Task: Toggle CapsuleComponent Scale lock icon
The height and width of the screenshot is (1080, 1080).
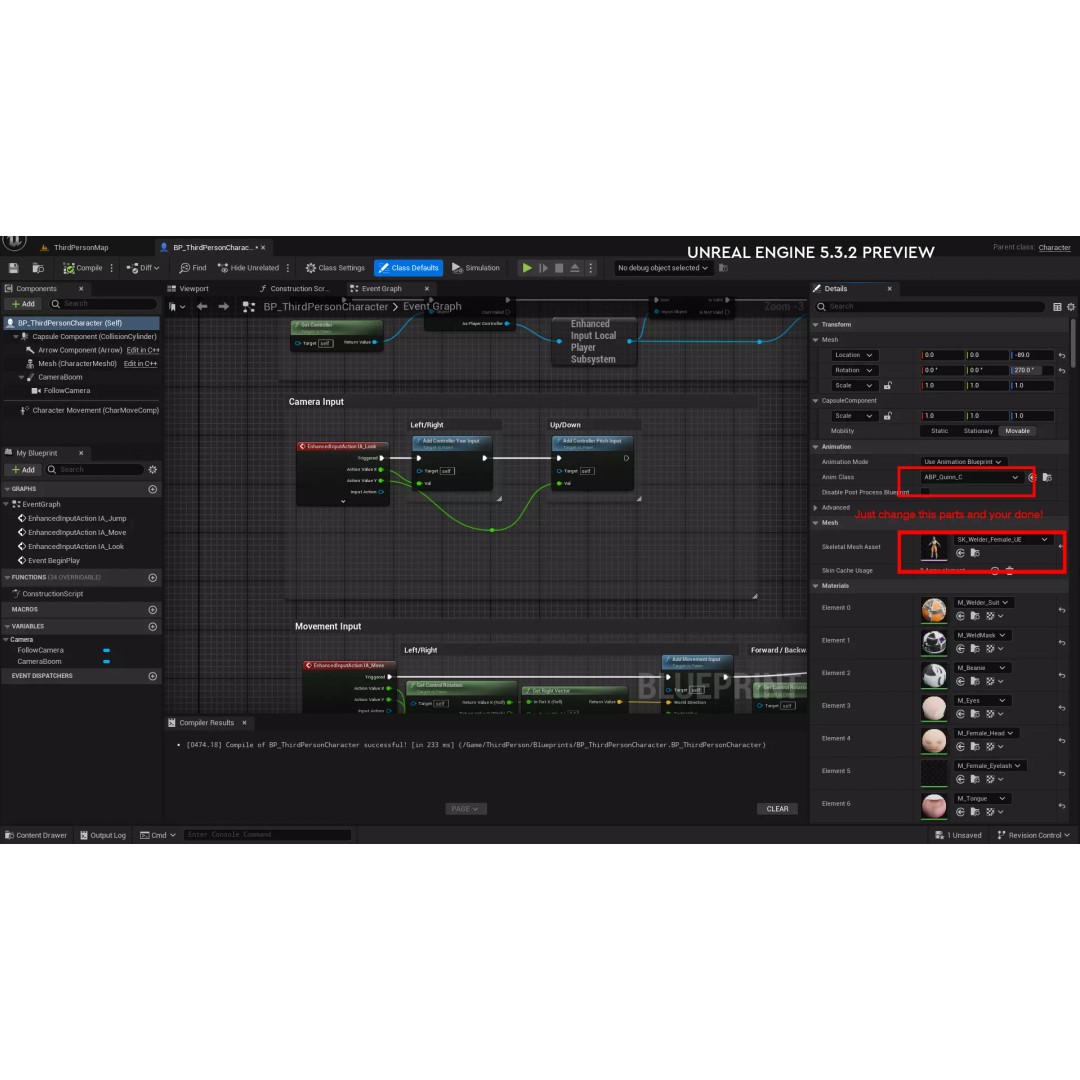Action: click(888, 416)
